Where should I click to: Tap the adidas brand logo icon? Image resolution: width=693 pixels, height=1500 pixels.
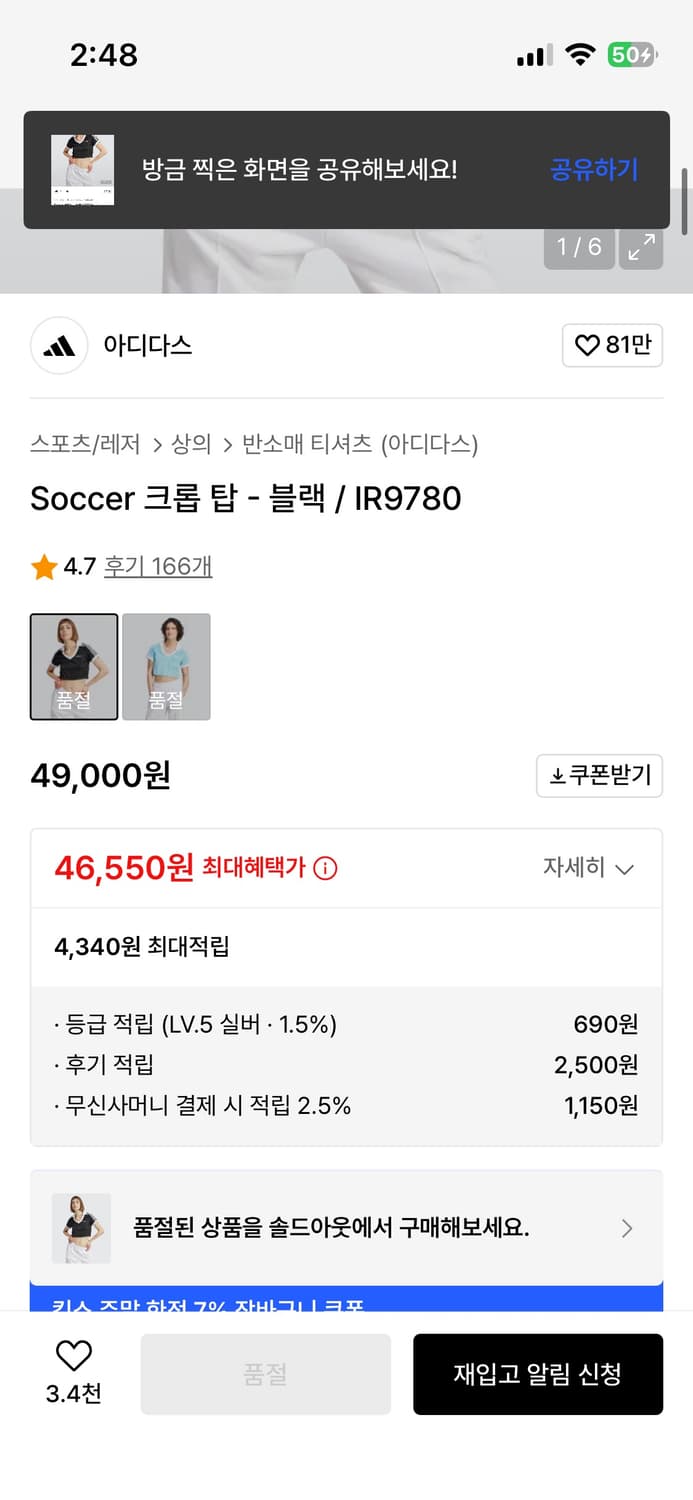tap(57, 344)
